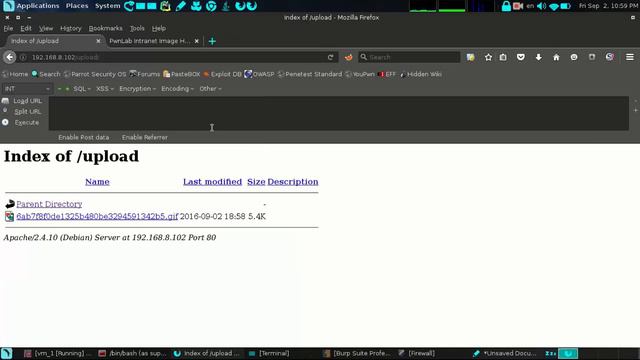The width and height of the screenshot is (640, 360).
Task: Open the Help menu
Action: [x=159, y=28]
